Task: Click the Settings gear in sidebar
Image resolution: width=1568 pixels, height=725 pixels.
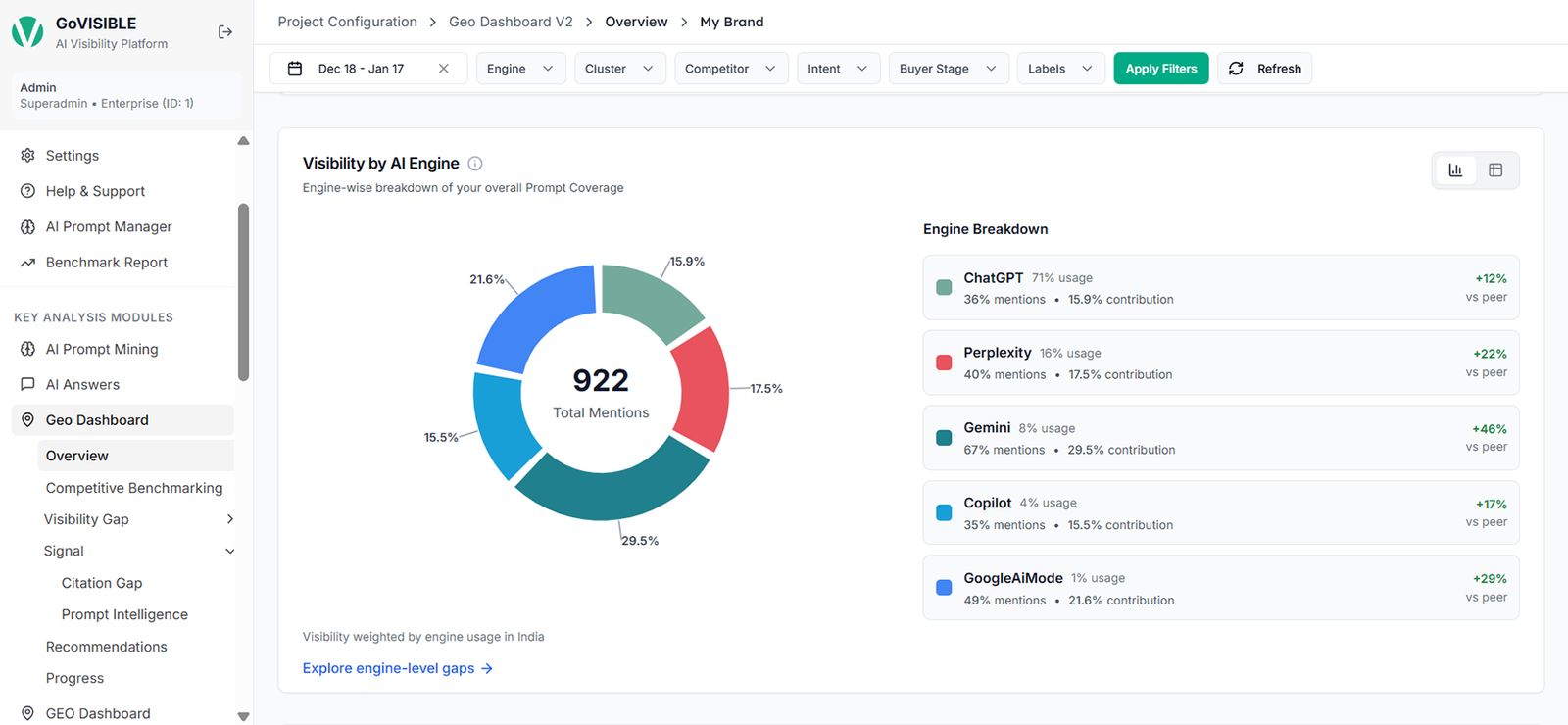Action: pyautogui.click(x=27, y=156)
